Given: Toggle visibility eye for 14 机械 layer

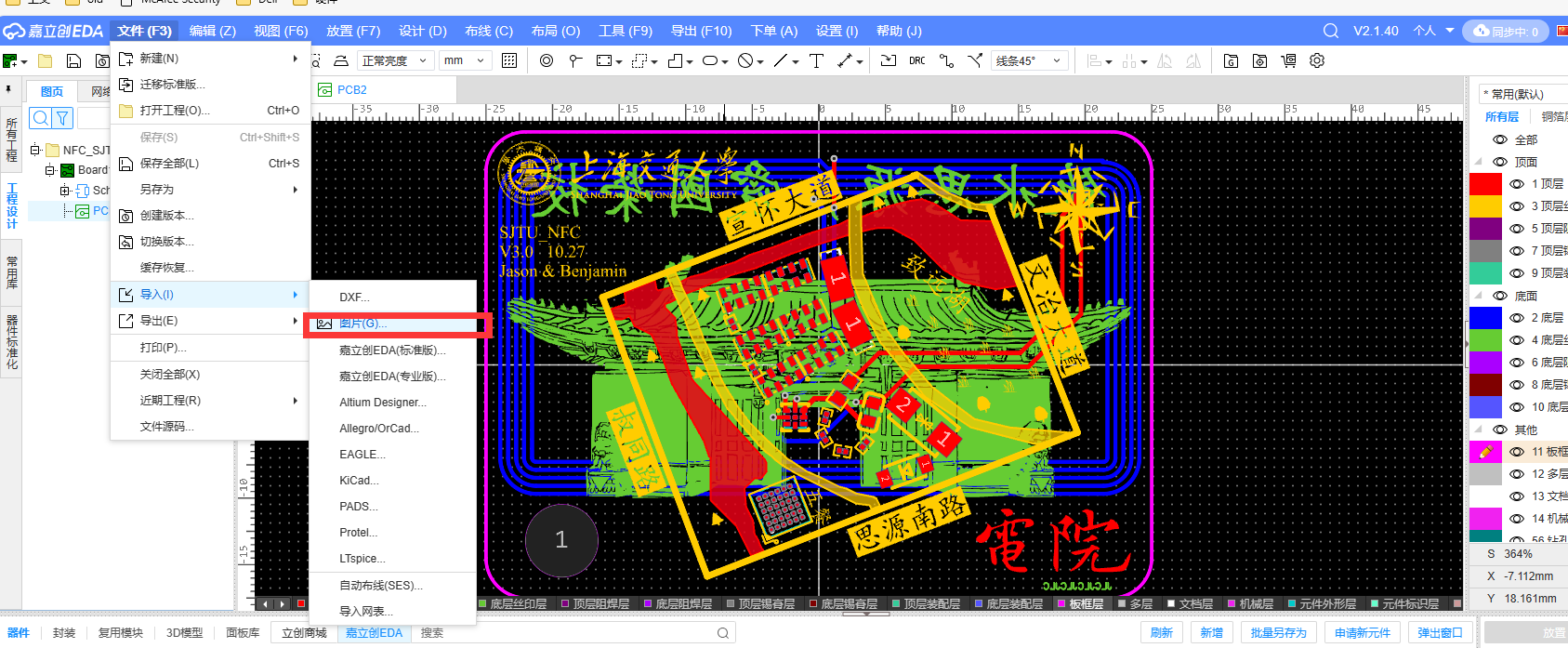Looking at the screenshot, I should 1517,519.
